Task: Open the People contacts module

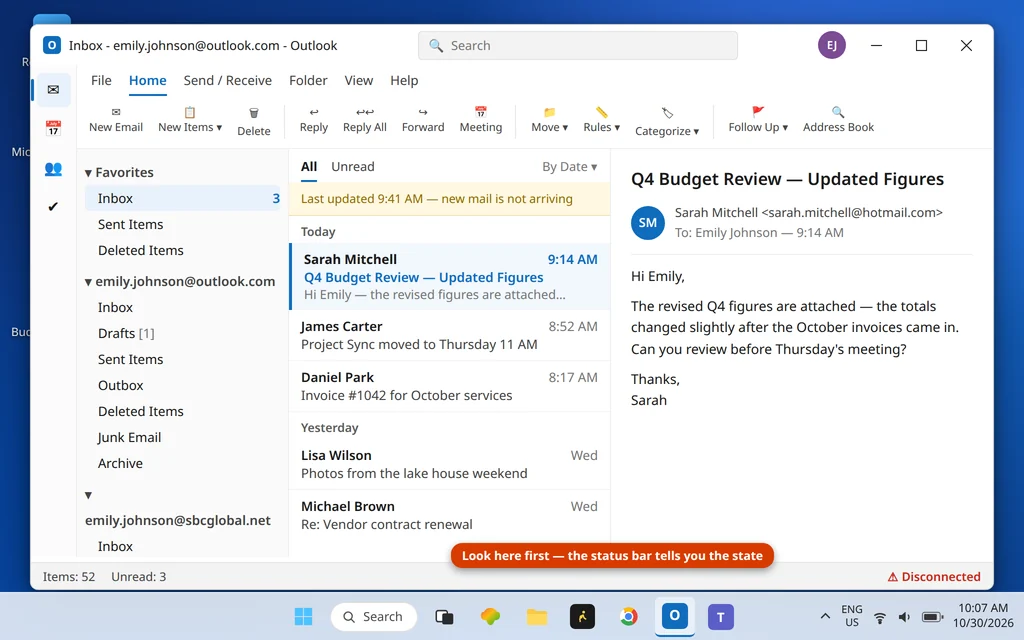Action: [x=54, y=168]
